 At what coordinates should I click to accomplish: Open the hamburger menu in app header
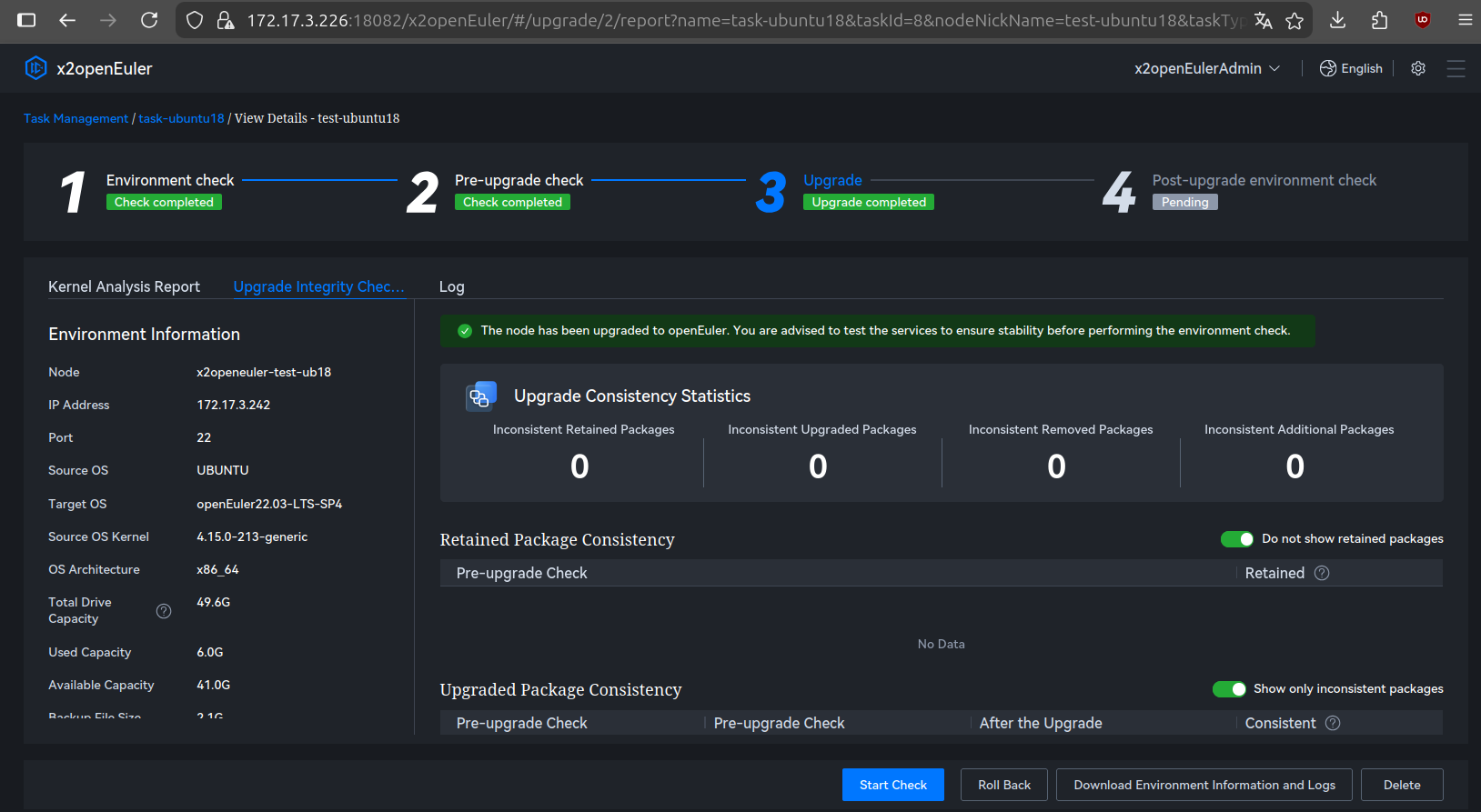point(1456,68)
